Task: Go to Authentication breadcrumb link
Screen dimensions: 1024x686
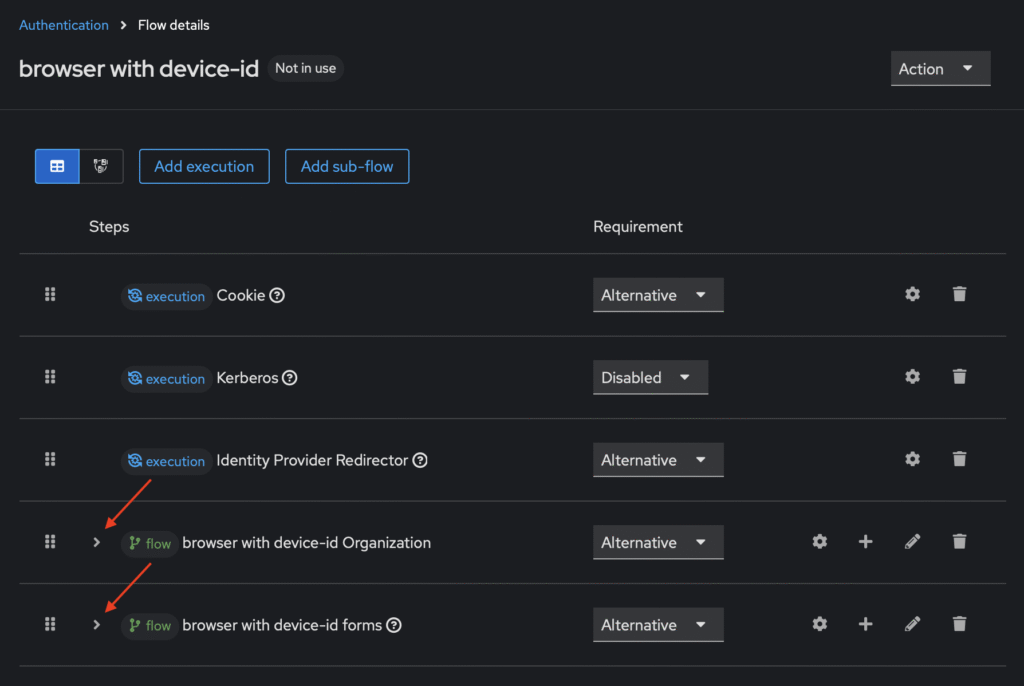Action: pos(64,25)
